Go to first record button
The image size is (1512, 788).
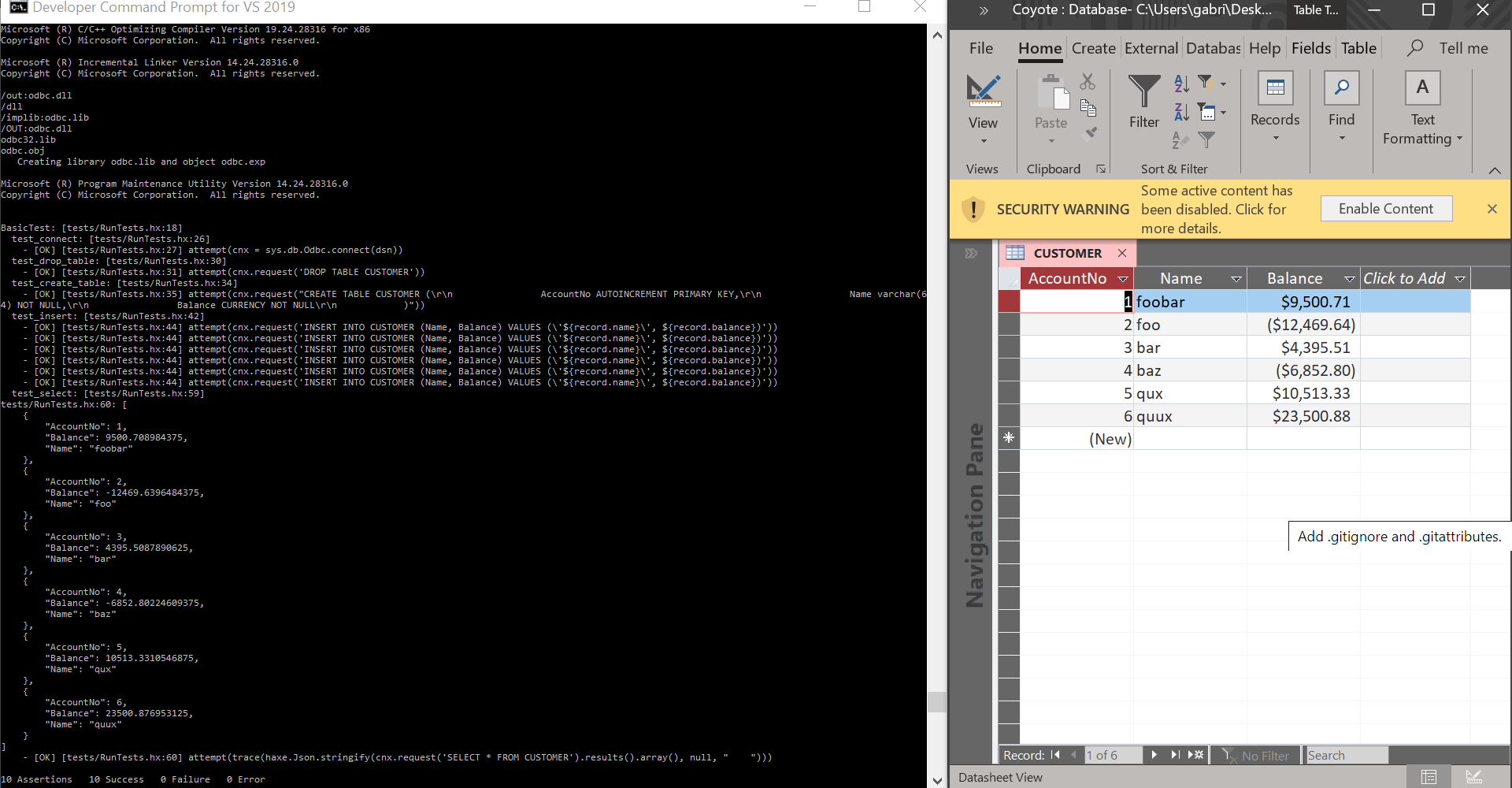point(1055,755)
